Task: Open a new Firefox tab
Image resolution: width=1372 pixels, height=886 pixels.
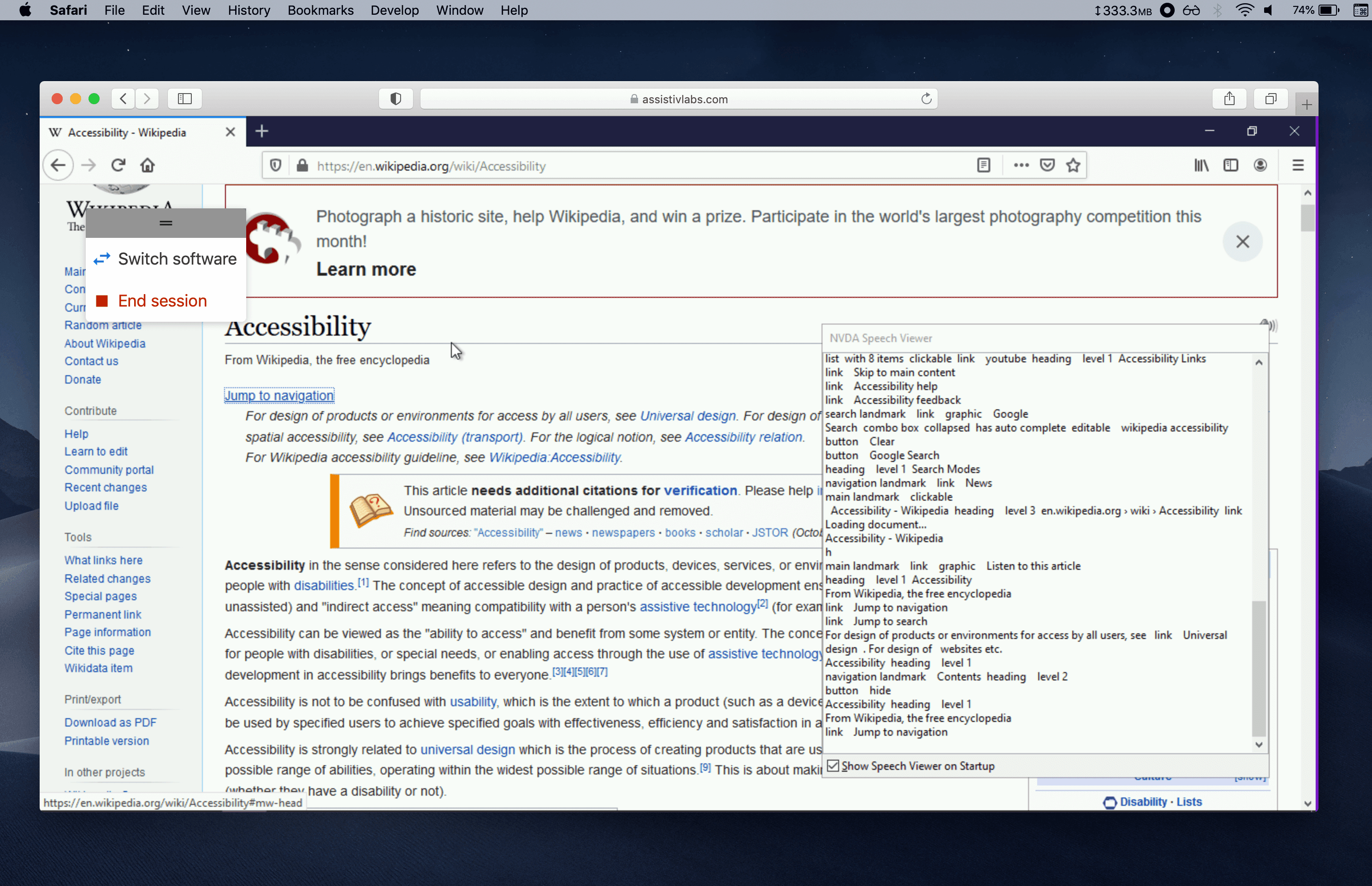Action: (262, 132)
